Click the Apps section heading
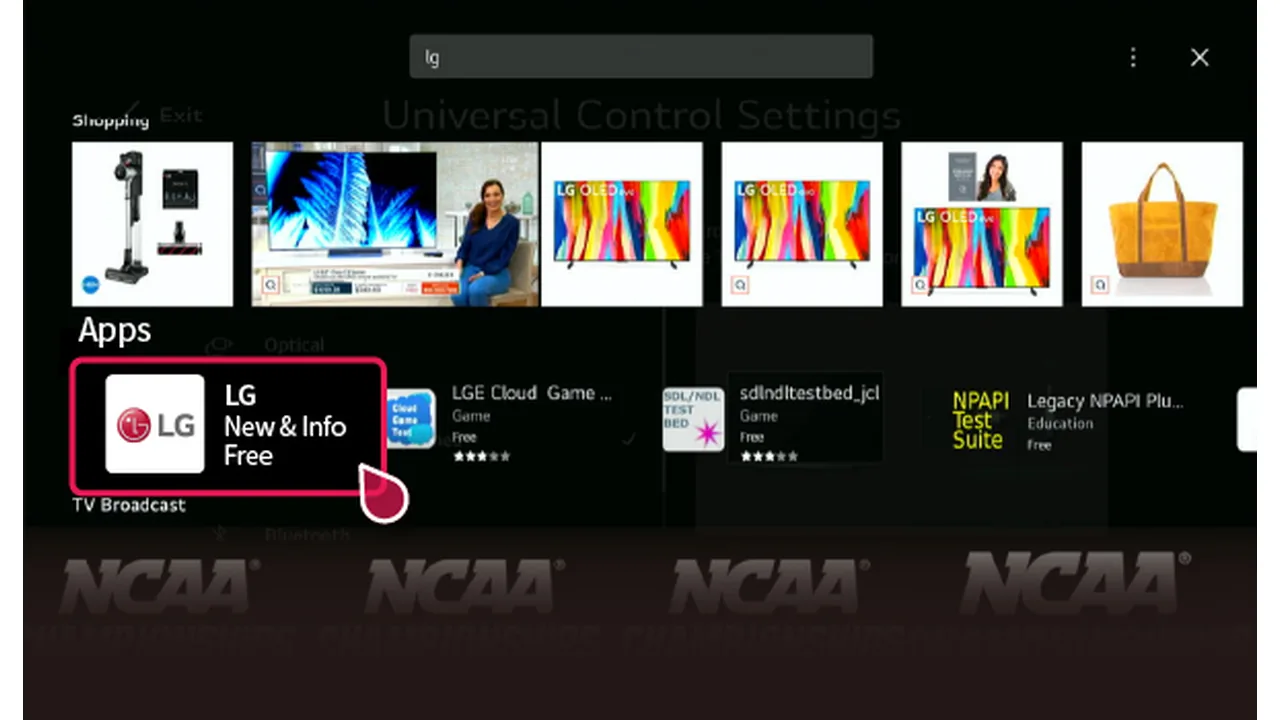 (115, 331)
